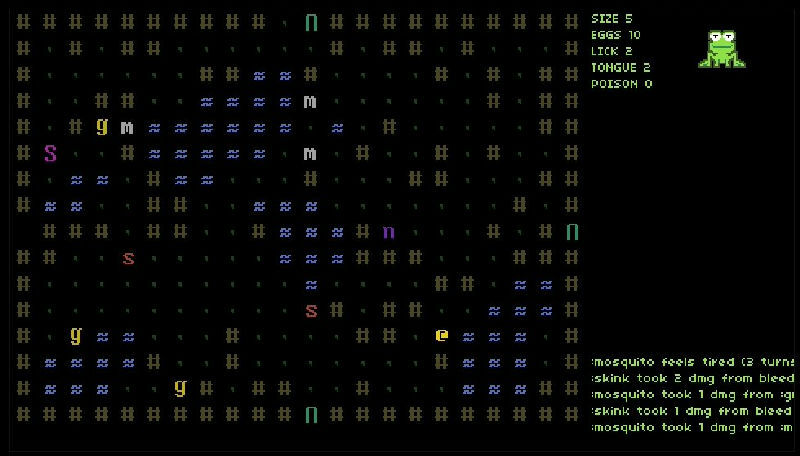Click log line 'mosquito feels tired'
This screenshot has height=456, width=800.
693,362
